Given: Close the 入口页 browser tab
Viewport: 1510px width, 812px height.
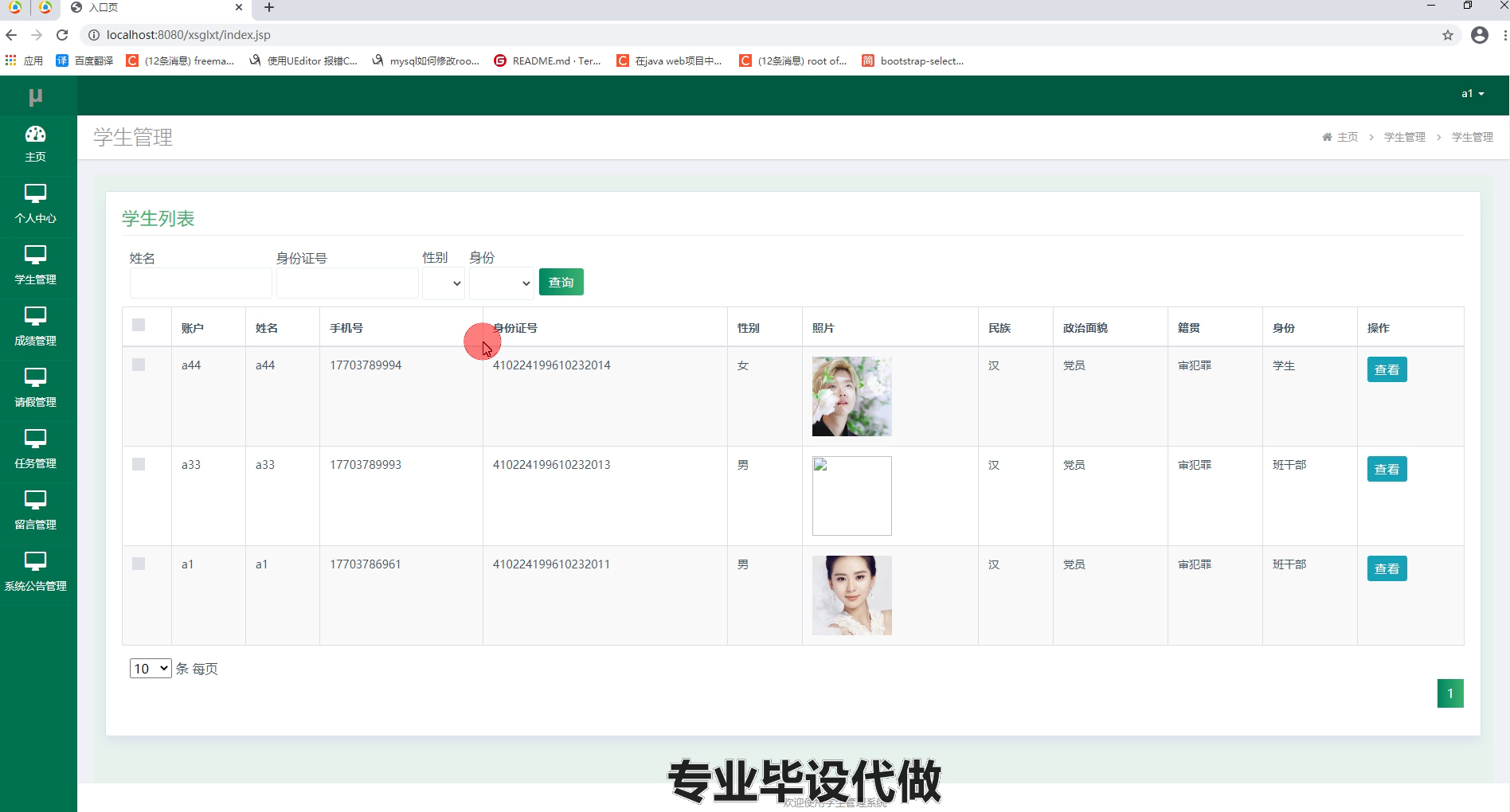Looking at the screenshot, I should tap(238, 7).
